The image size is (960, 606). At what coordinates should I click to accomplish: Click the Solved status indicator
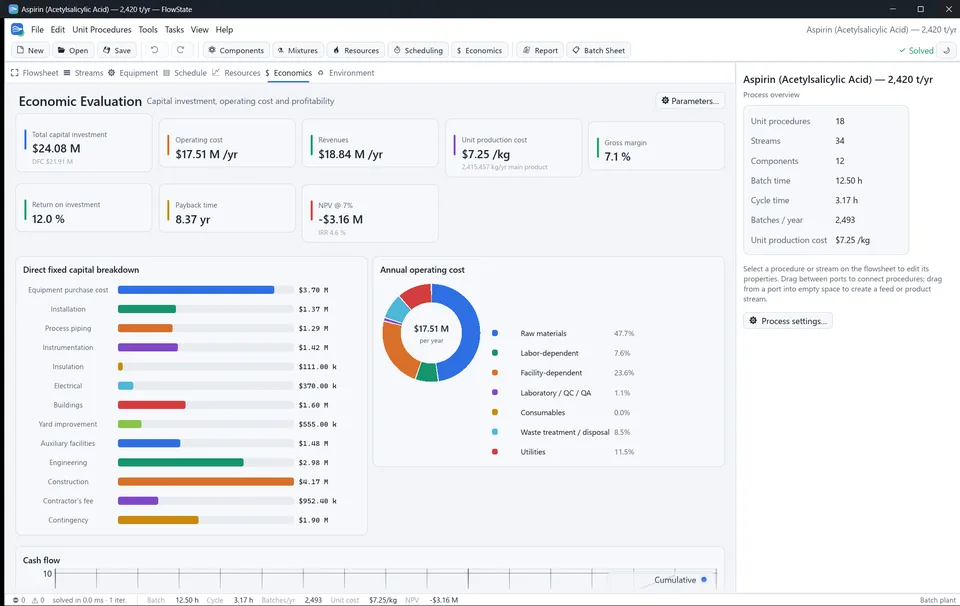[x=916, y=51]
